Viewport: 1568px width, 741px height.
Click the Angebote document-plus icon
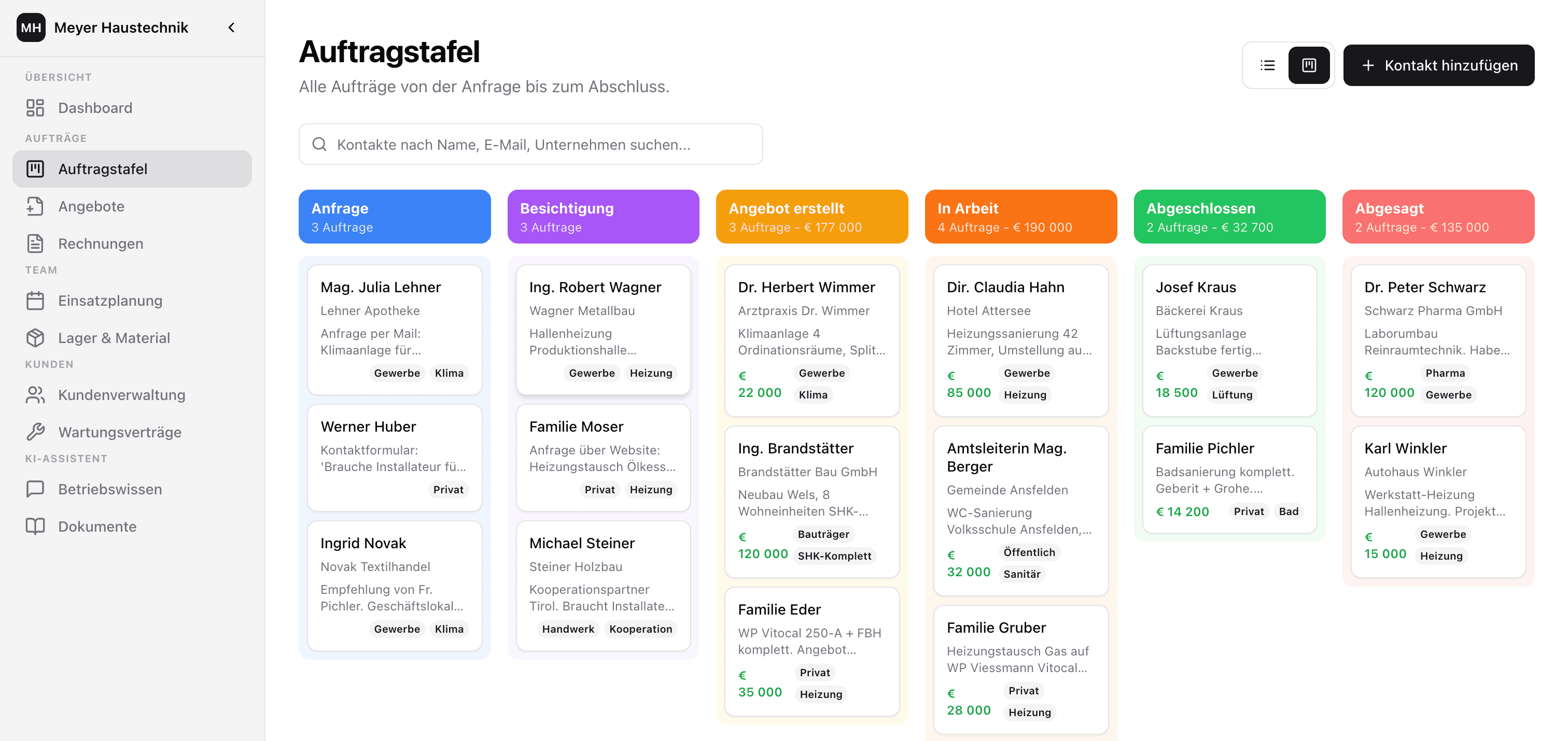pyautogui.click(x=35, y=206)
